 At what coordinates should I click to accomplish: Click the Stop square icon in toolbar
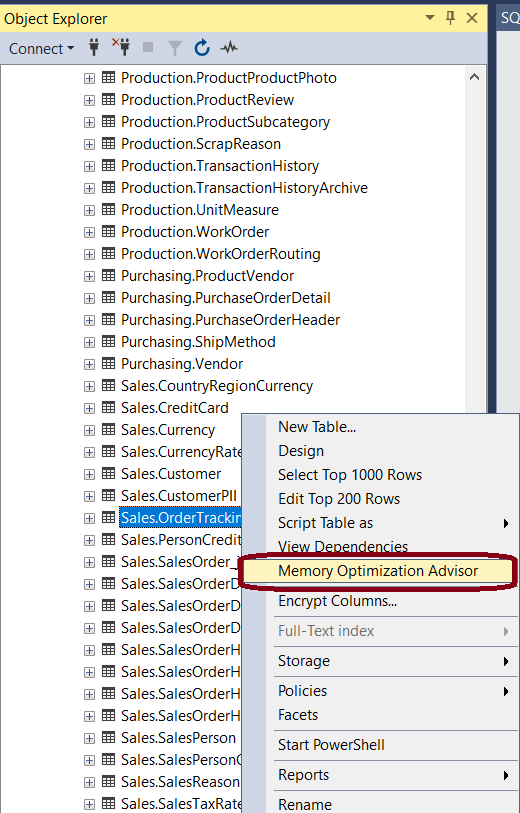[148, 47]
